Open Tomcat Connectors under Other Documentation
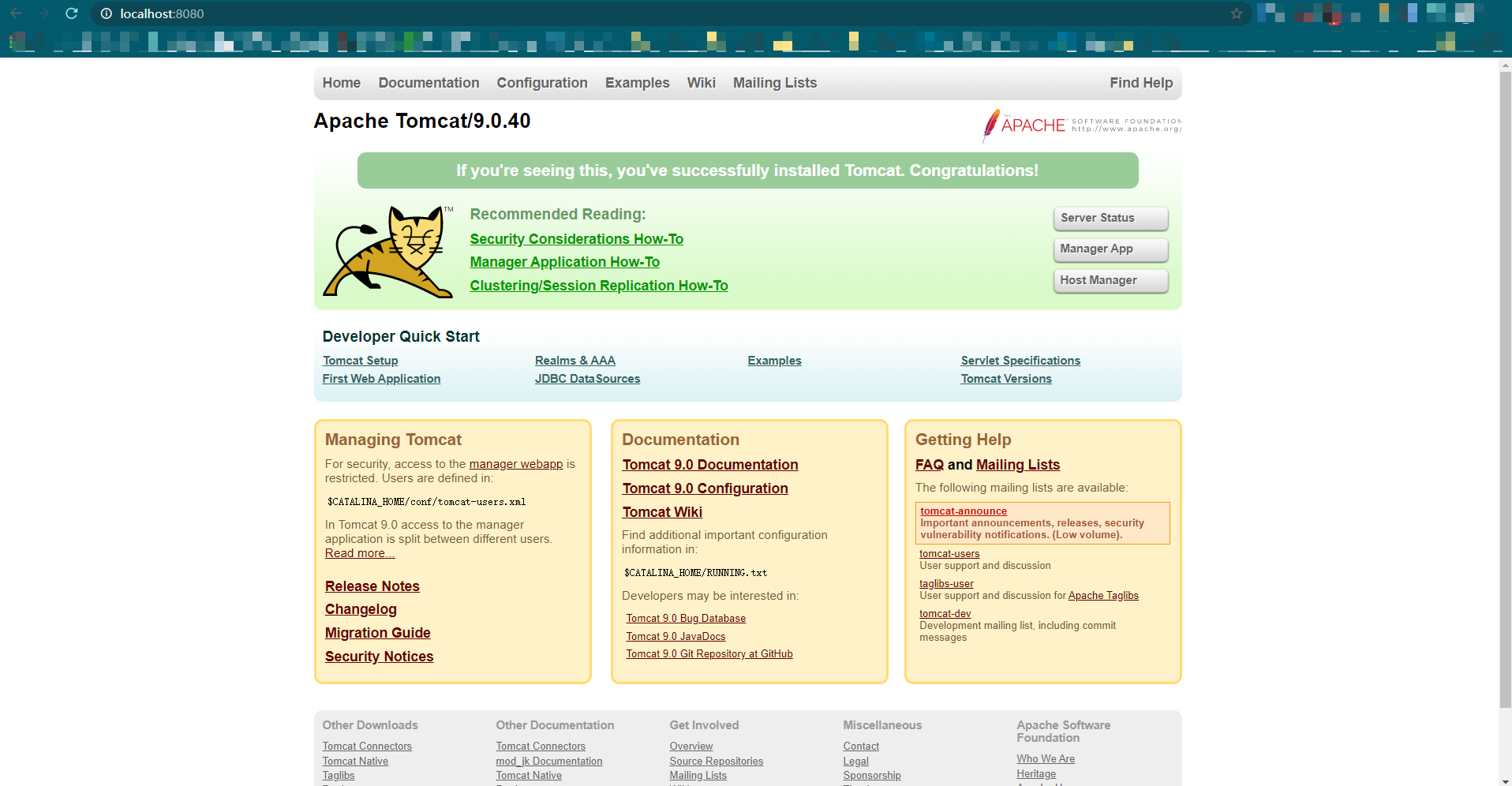The height and width of the screenshot is (786, 1512). pos(541,747)
